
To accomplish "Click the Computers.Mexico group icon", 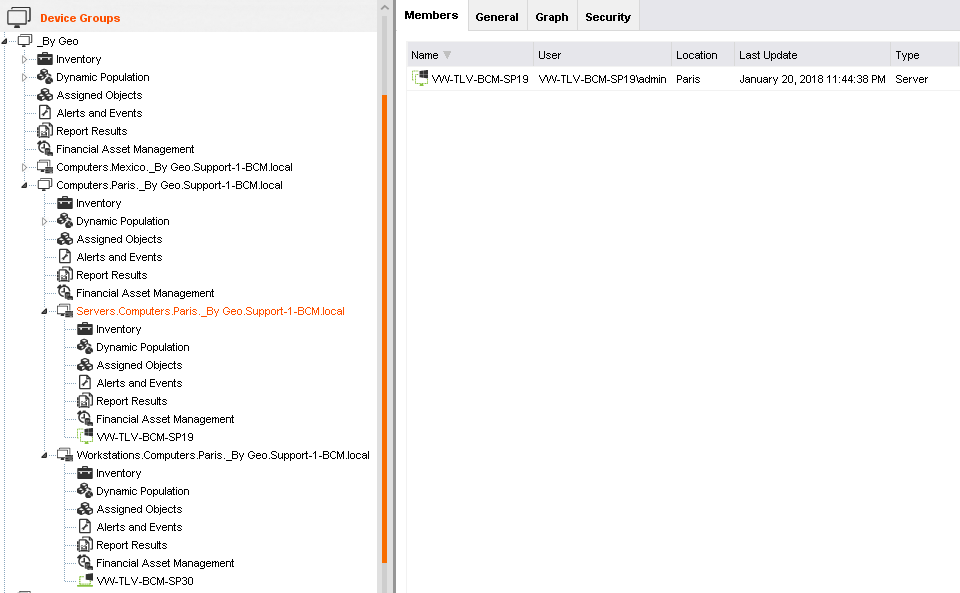I will pyautogui.click(x=45, y=166).
